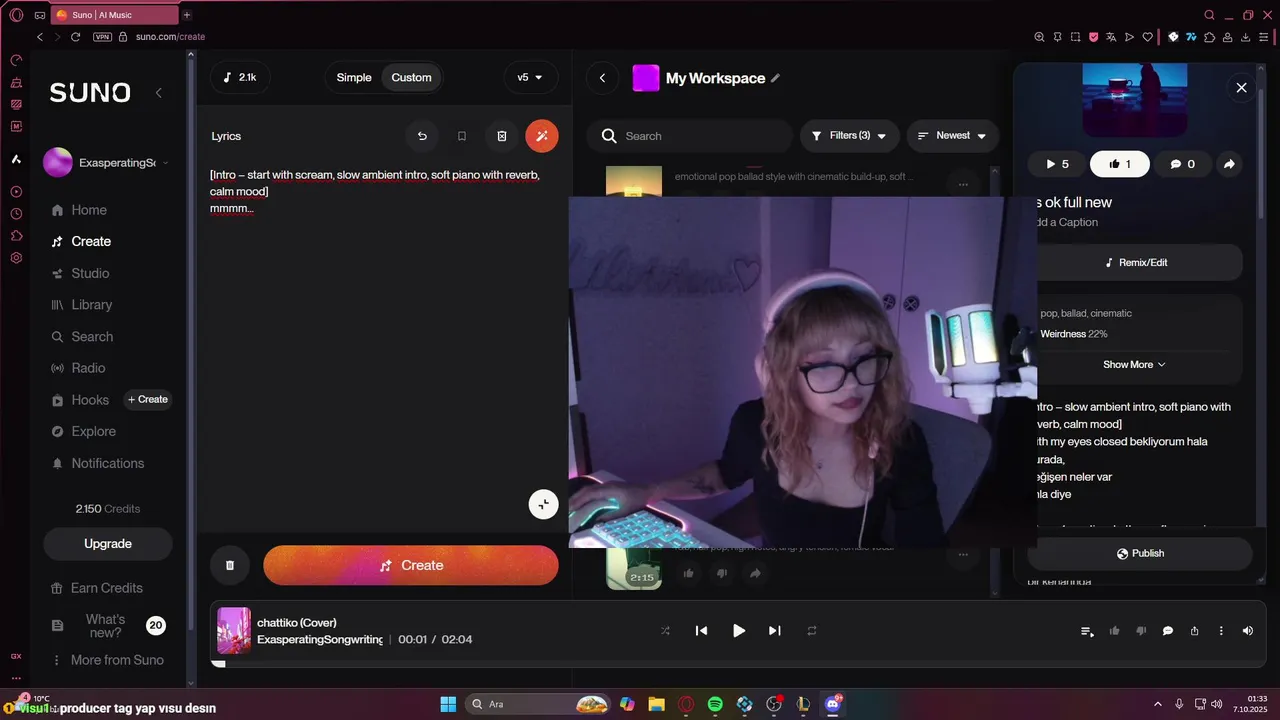Click the Upgrade button
Viewport: 1280px width, 720px height.
[x=108, y=544]
